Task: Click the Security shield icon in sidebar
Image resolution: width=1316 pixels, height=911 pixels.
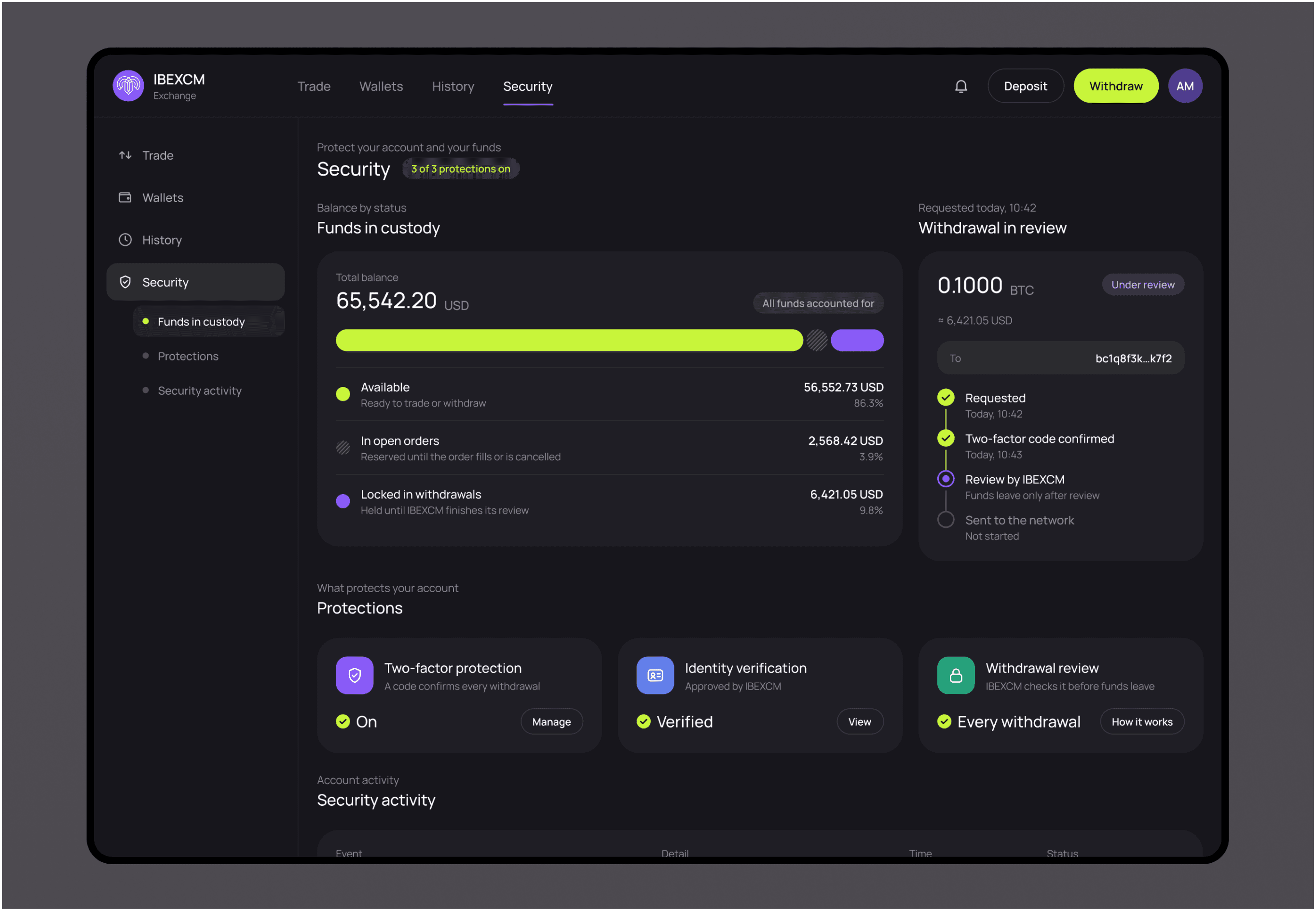Action: (x=125, y=282)
